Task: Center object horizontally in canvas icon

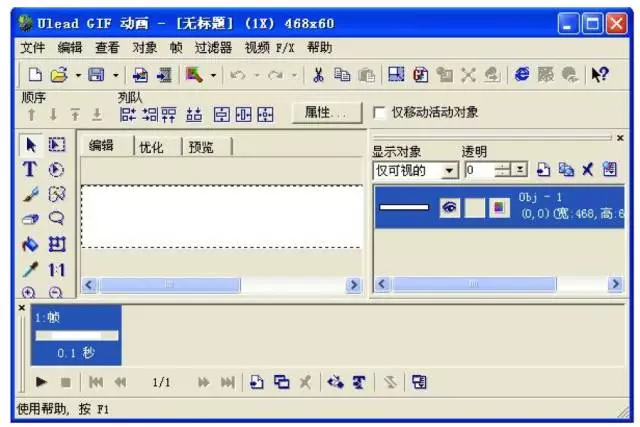Action: click(243, 115)
